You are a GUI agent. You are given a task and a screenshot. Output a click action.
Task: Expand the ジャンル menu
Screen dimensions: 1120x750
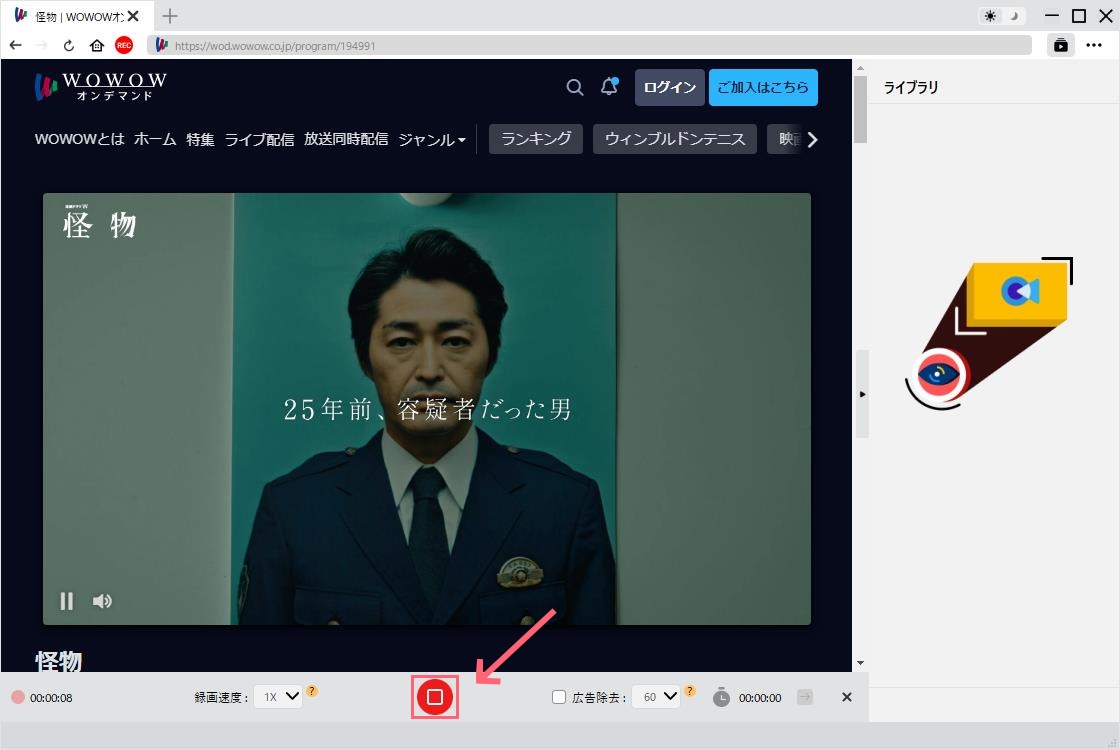pos(431,139)
